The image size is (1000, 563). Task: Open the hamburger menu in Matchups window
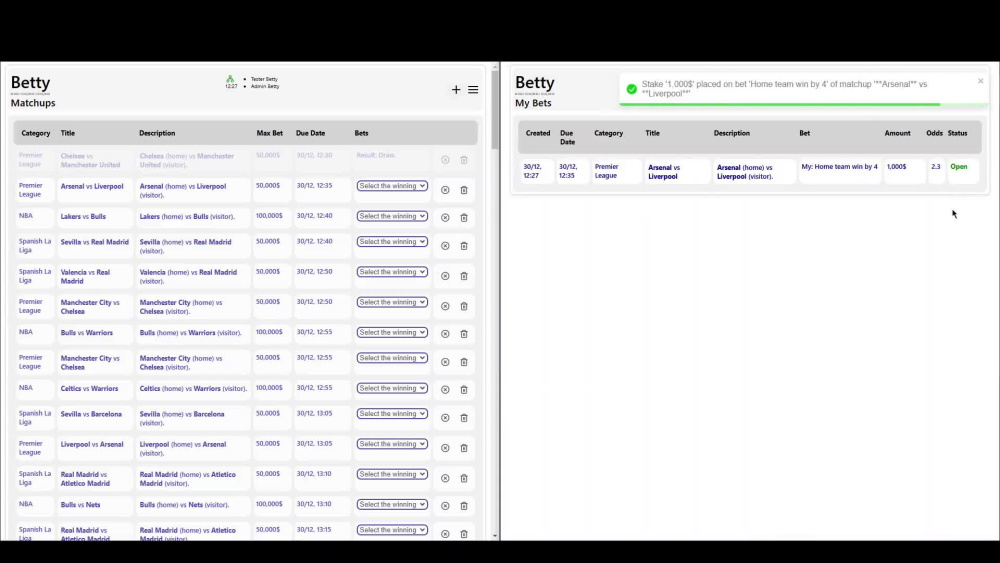473,90
